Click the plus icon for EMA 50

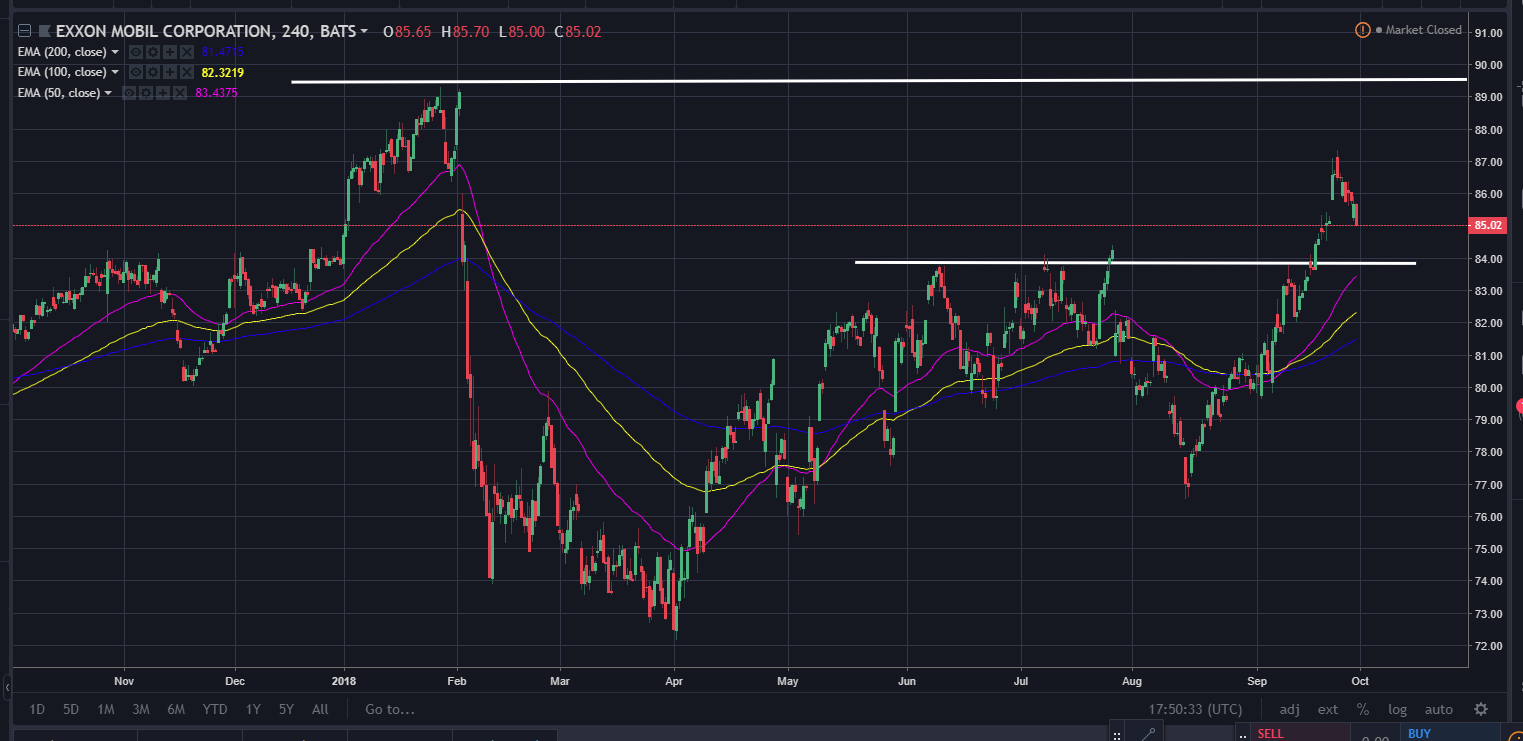click(x=163, y=93)
